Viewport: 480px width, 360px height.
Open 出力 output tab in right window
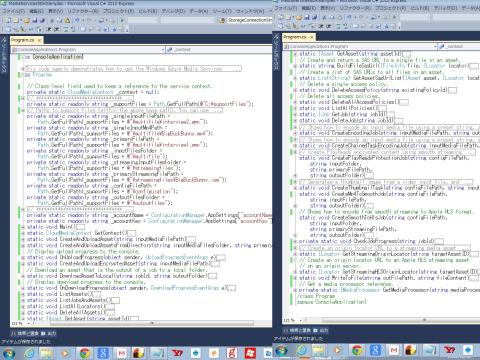click(321, 330)
